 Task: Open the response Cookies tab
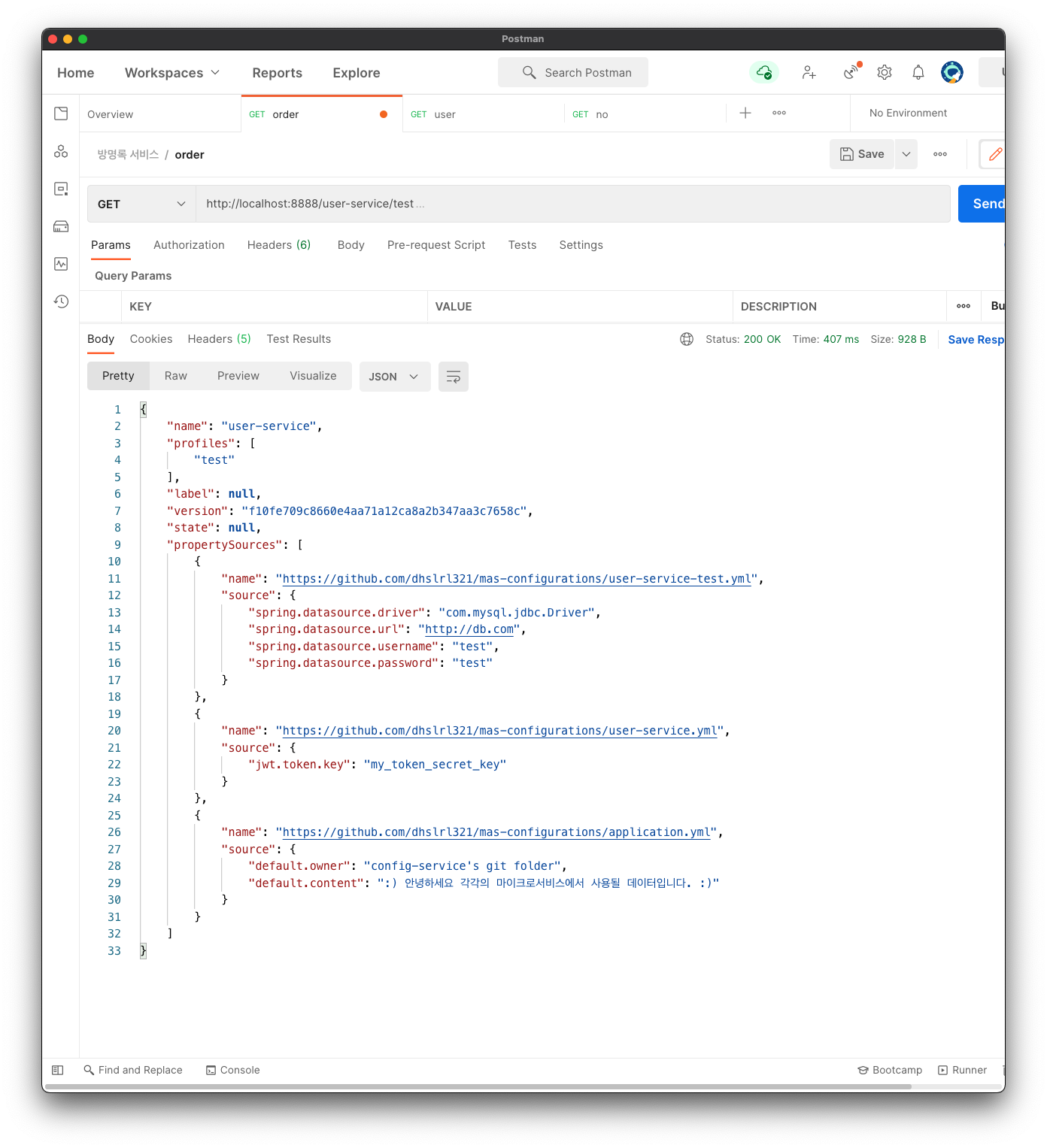[151, 339]
